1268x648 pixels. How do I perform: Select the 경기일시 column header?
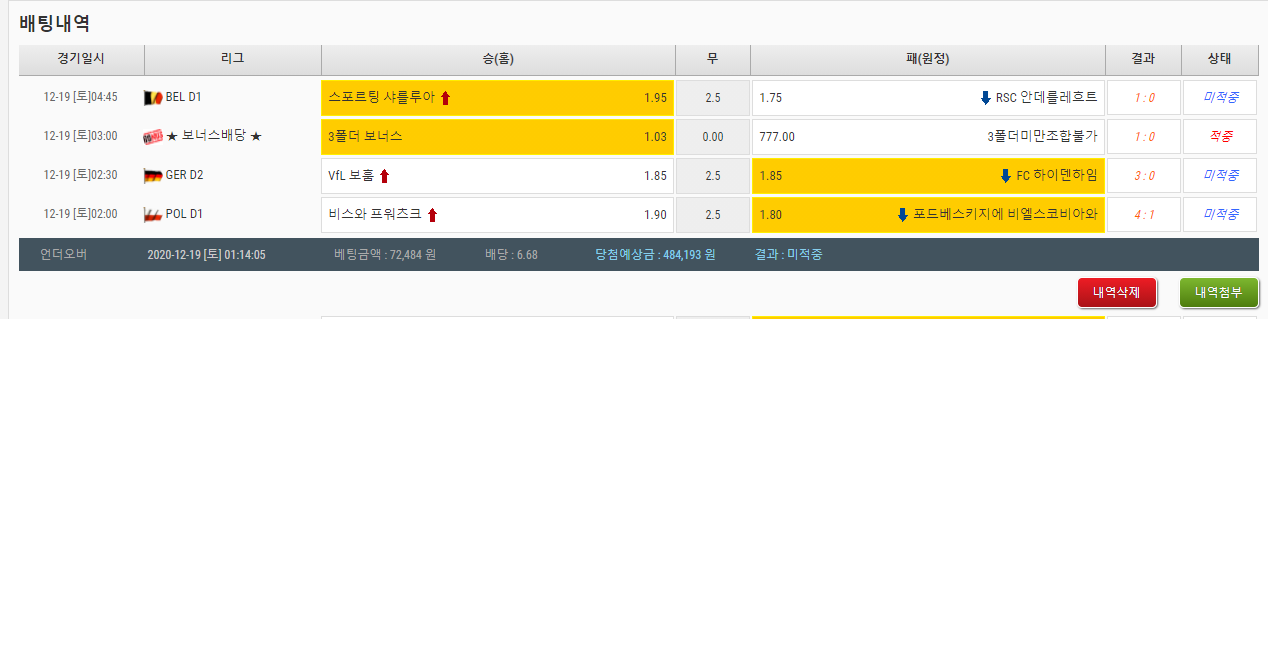point(81,59)
